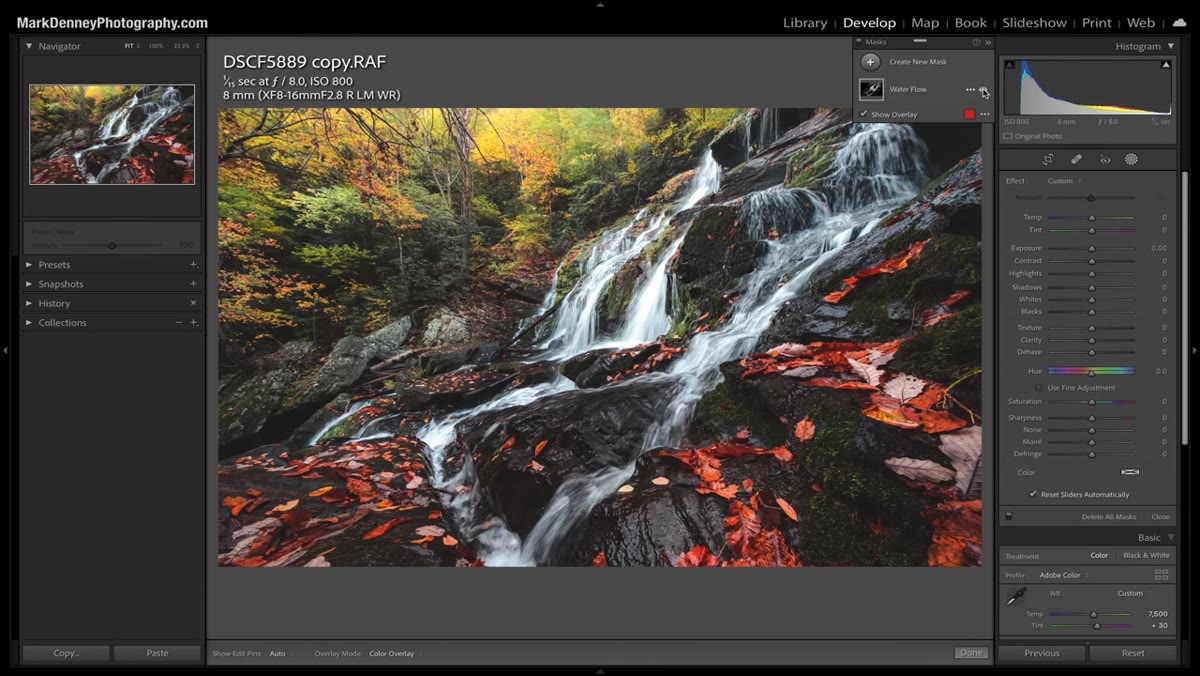Image resolution: width=1200 pixels, height=676 pixels.
Task: Pick the White Balance Selector eyedropper
Action: 1016,597
